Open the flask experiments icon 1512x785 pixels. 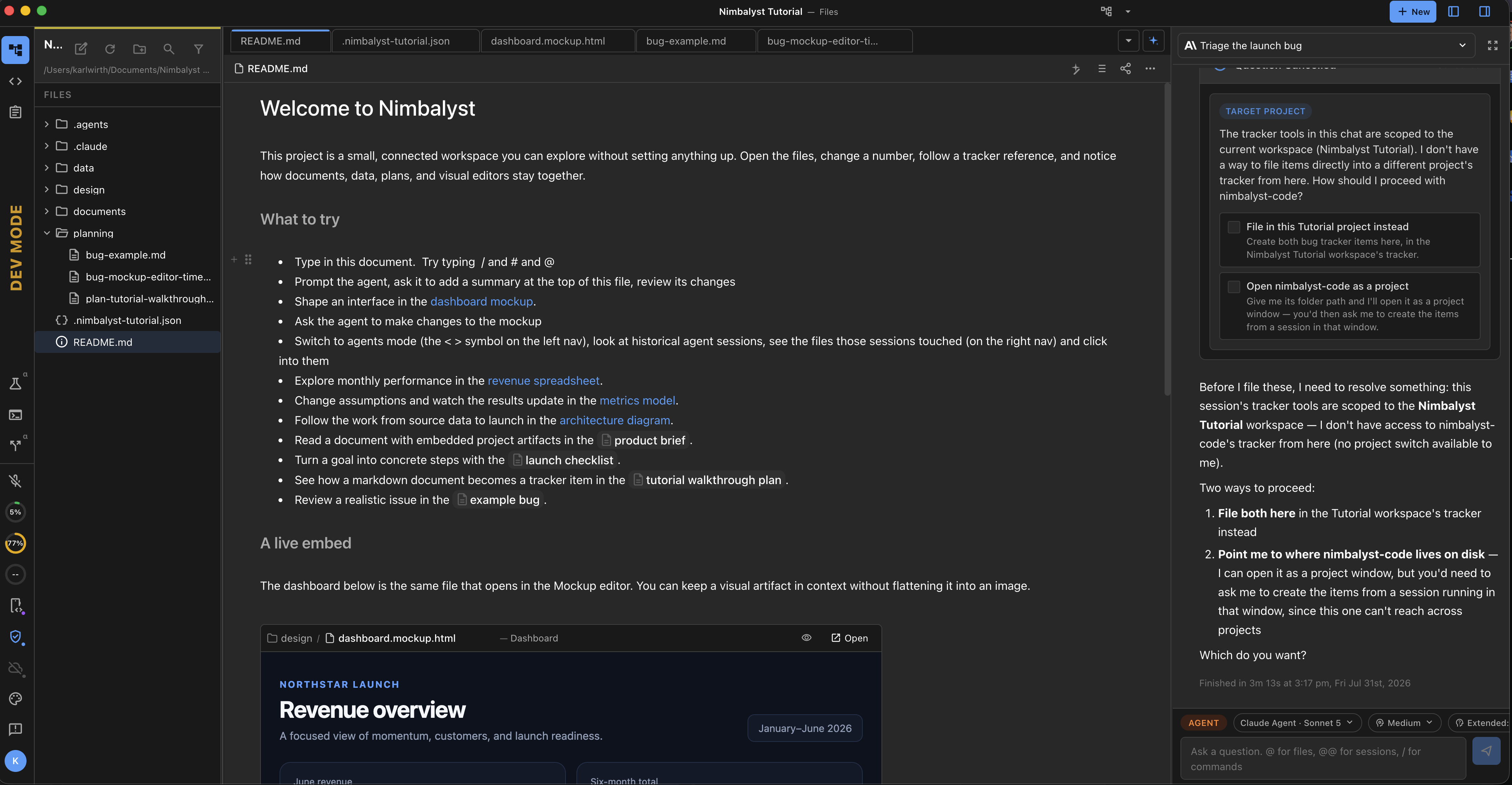point(16,383)
